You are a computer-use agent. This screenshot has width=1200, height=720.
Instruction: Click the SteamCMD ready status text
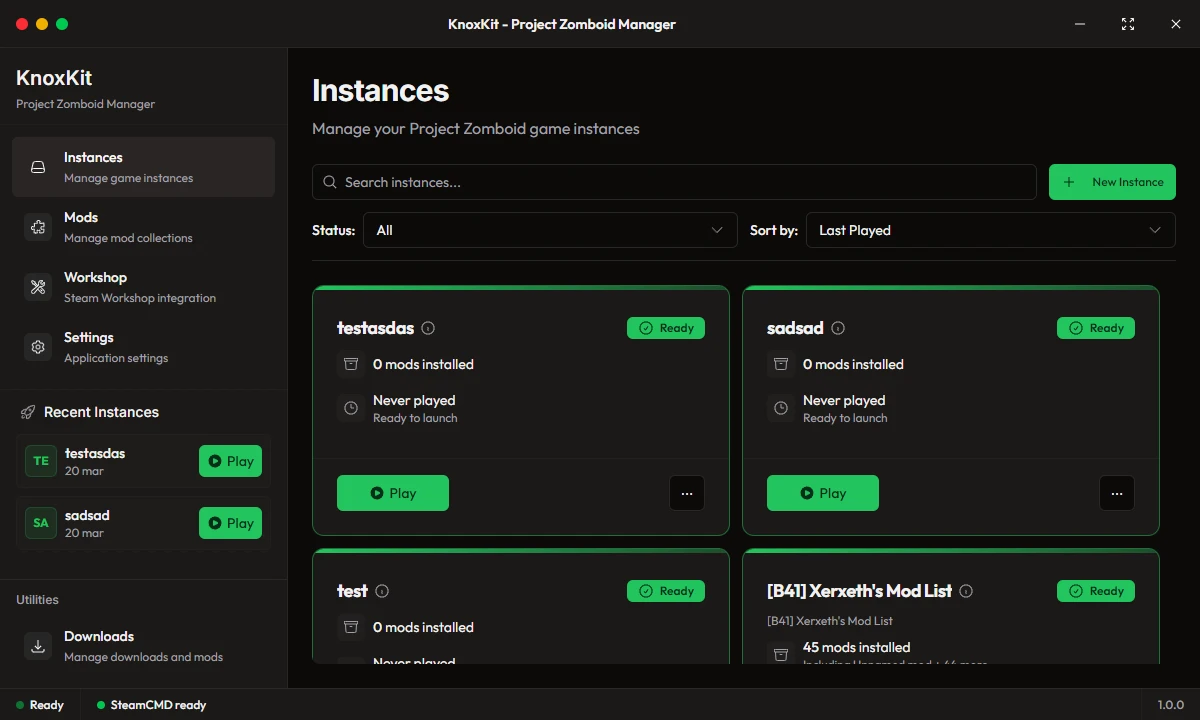tap(158, 705)
